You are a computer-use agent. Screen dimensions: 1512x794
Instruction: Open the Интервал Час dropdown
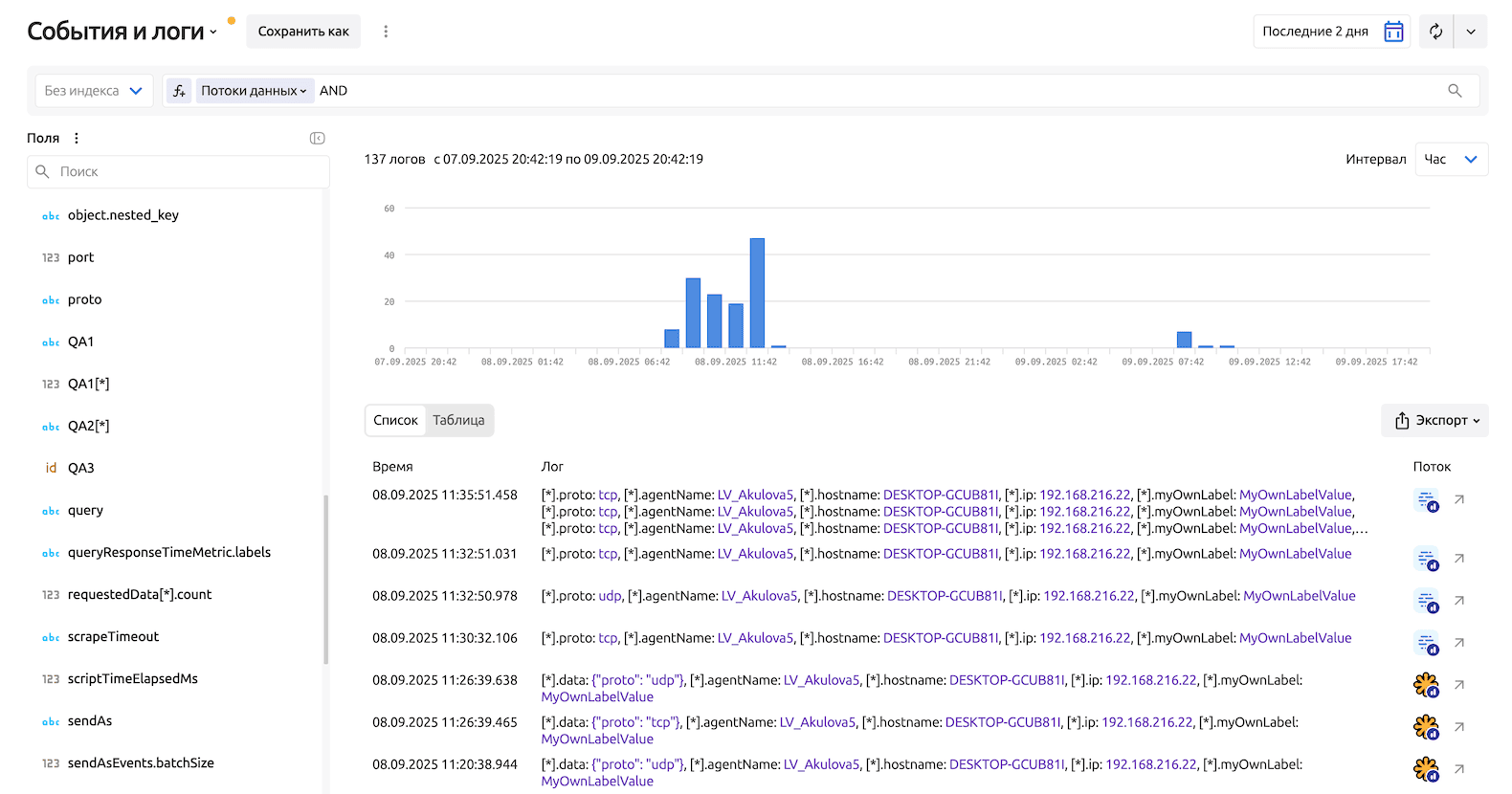(x=1451, y=160)
